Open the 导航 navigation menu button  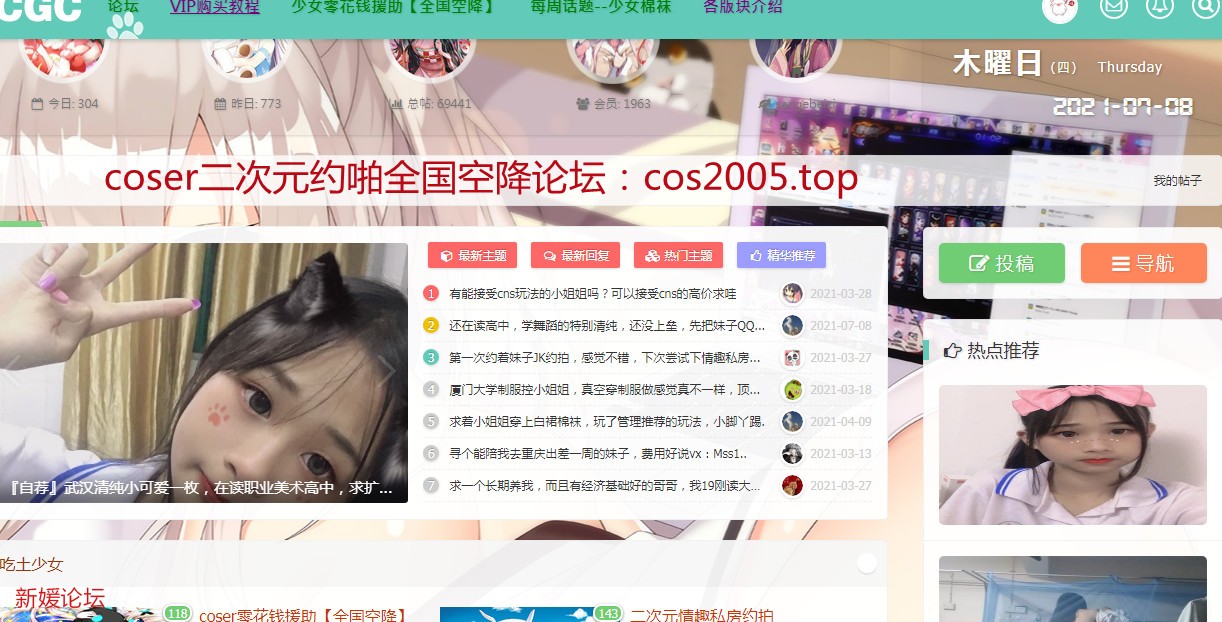pyautogui.click(x=1143, y=264)
